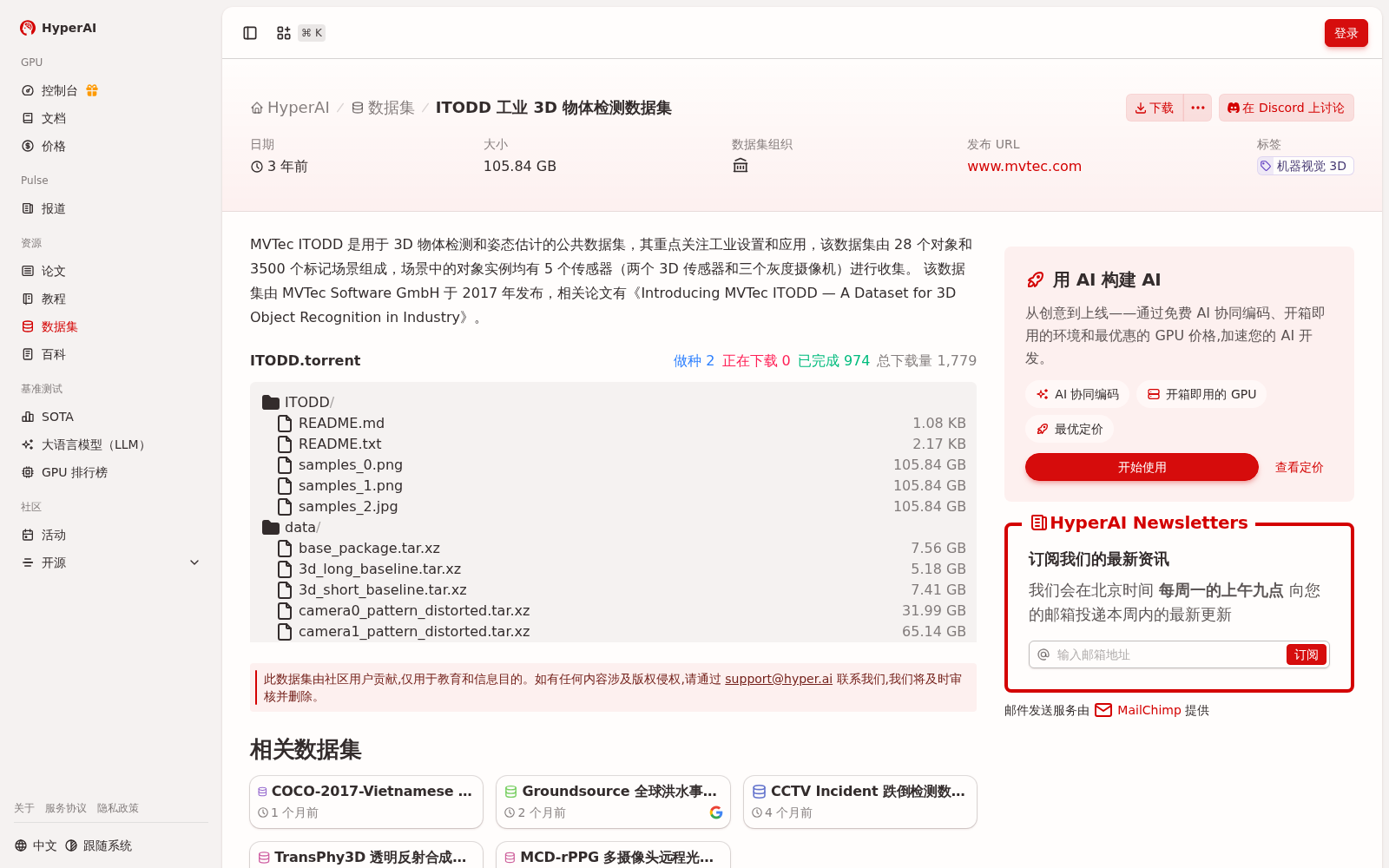
Task: Click the gift icon next to 控制台
Action: coord(92,90)
